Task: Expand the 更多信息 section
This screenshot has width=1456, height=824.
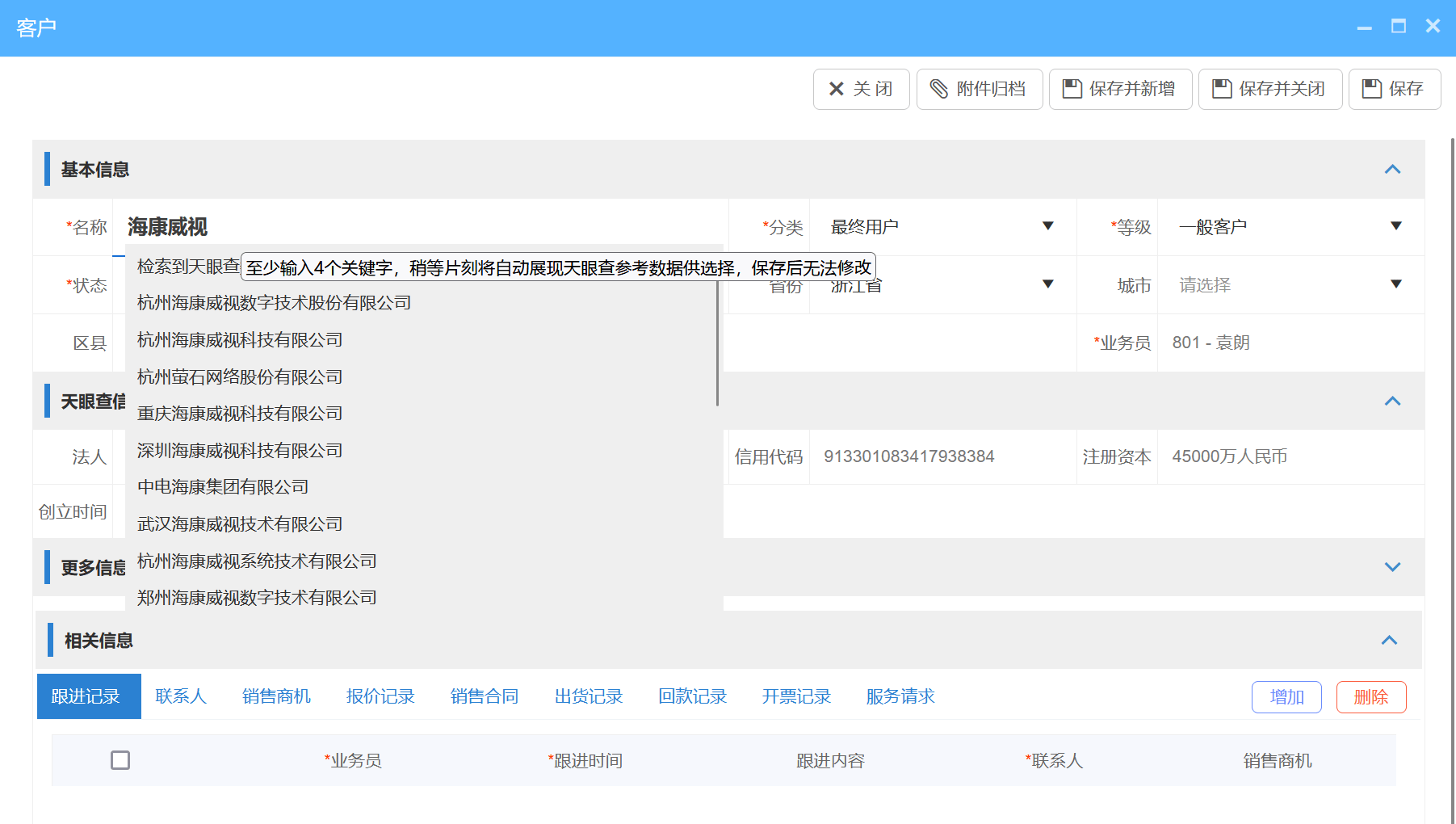Action: 1391,567
